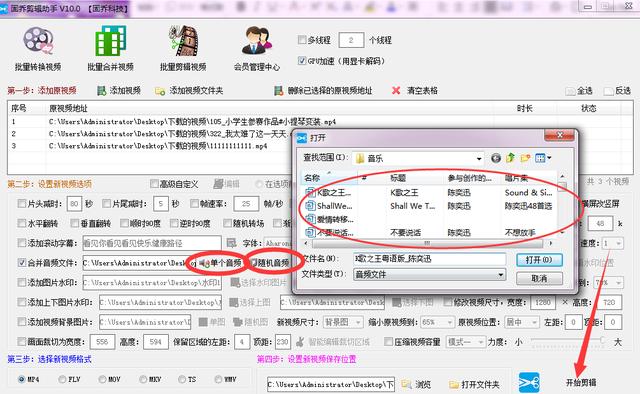Viewport: 640px width, 394px height.
Task: Click 打开(O) button in dialog
Action: (x=539, y=260)
